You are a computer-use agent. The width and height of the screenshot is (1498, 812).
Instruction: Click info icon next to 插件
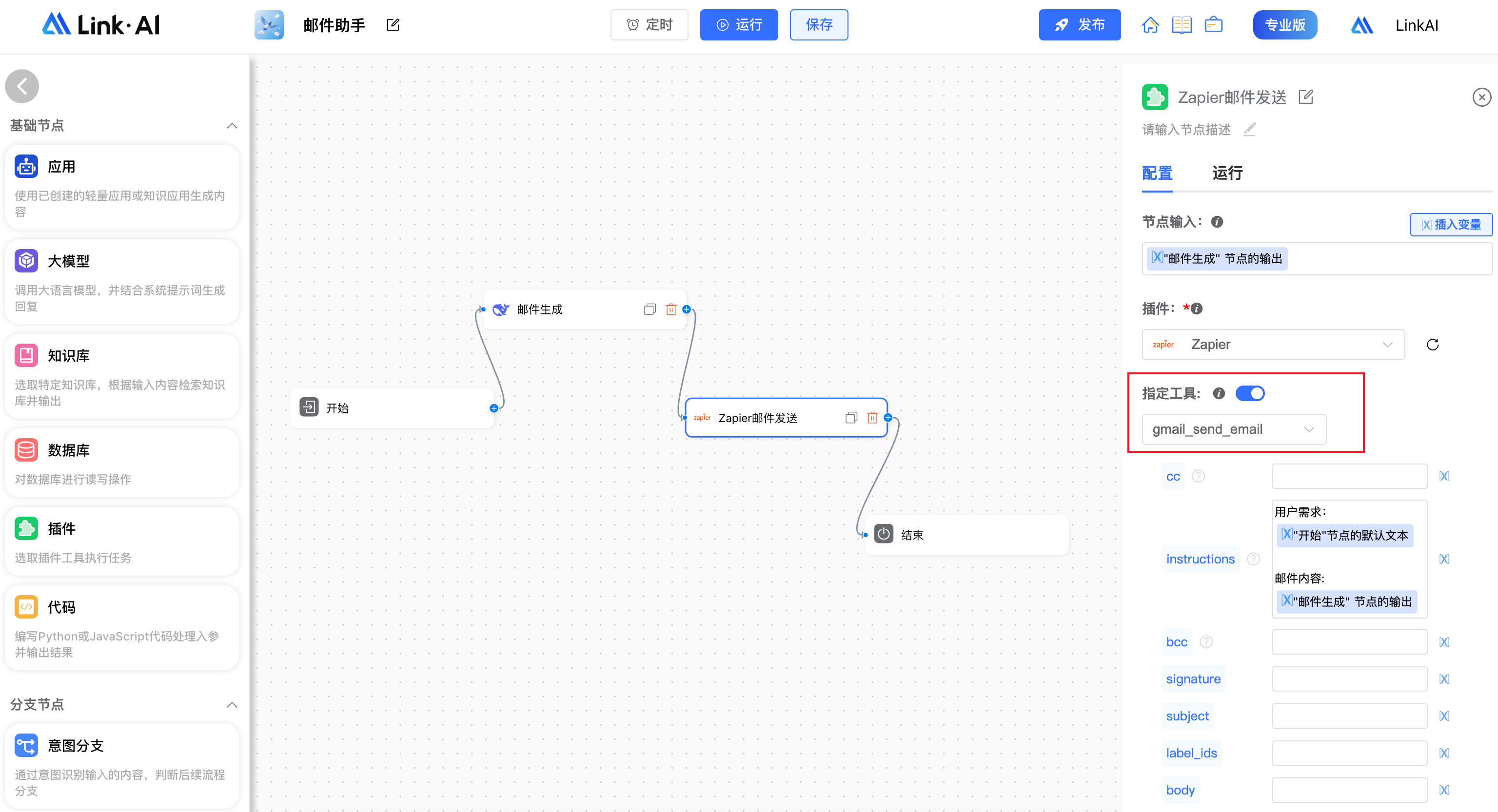point(1196,309)
